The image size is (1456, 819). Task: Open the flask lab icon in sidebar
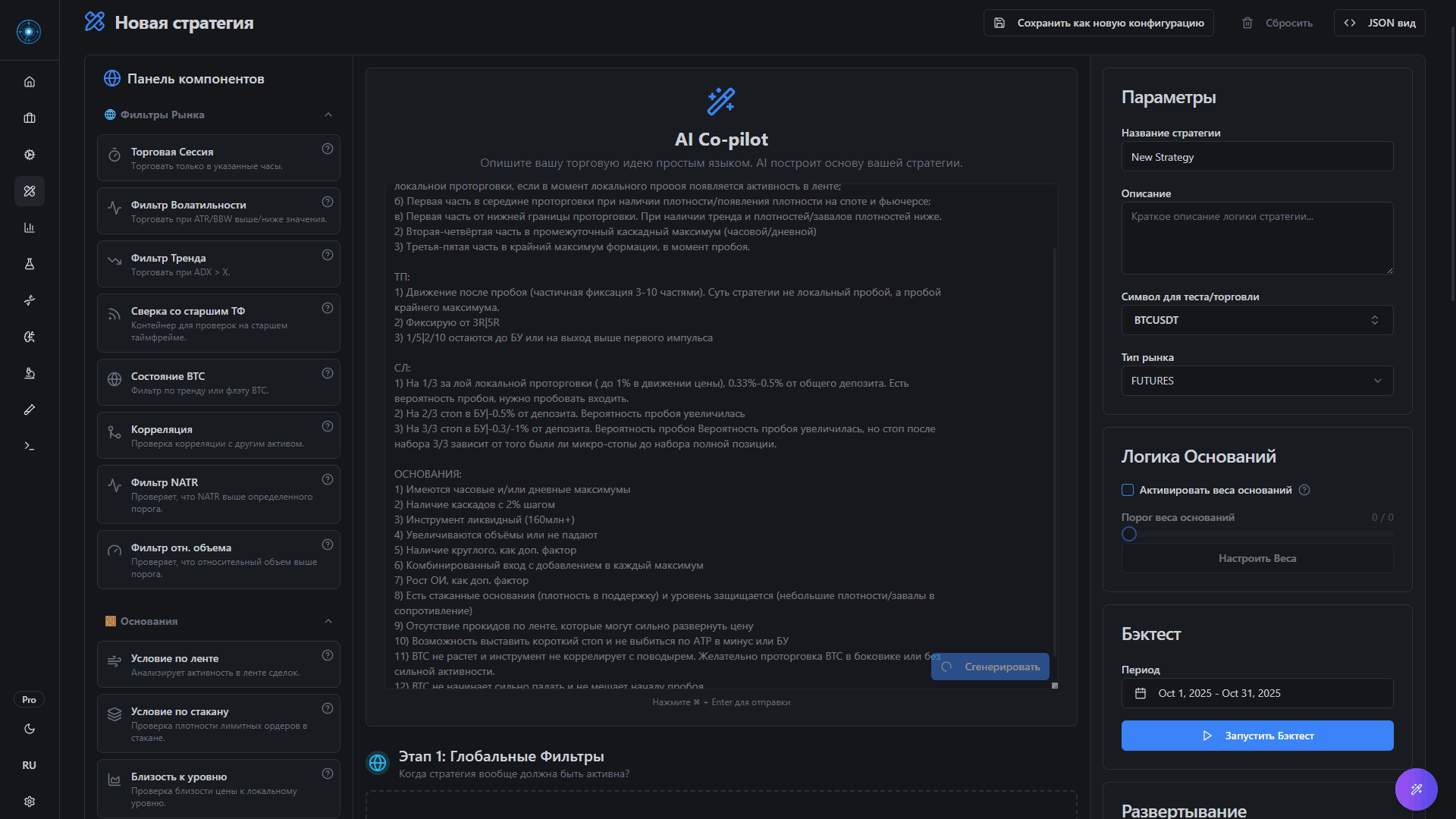(x=30, y=264)
